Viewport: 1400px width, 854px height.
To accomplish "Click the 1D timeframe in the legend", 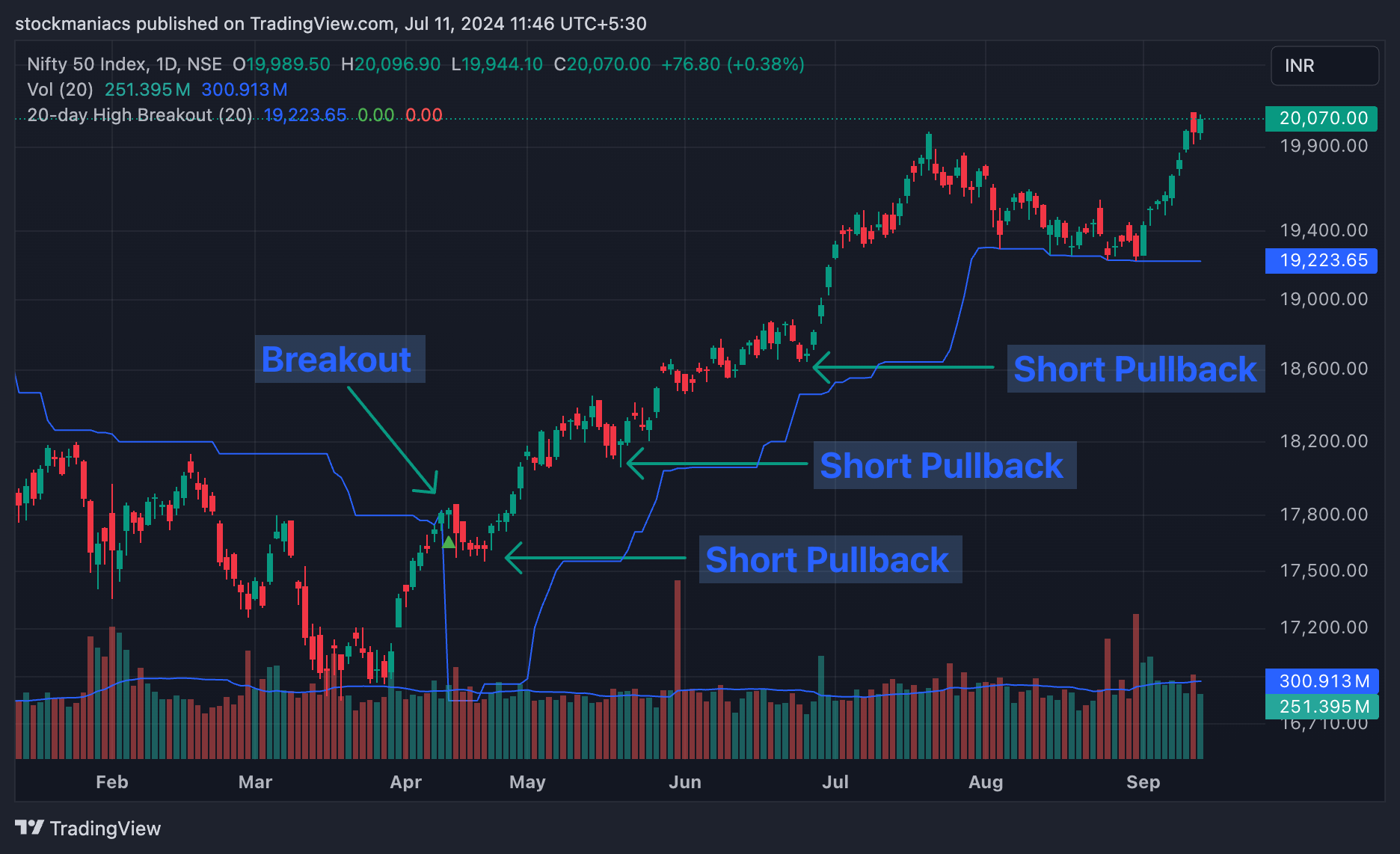I will pyautogui.click(x=169, y=64).
